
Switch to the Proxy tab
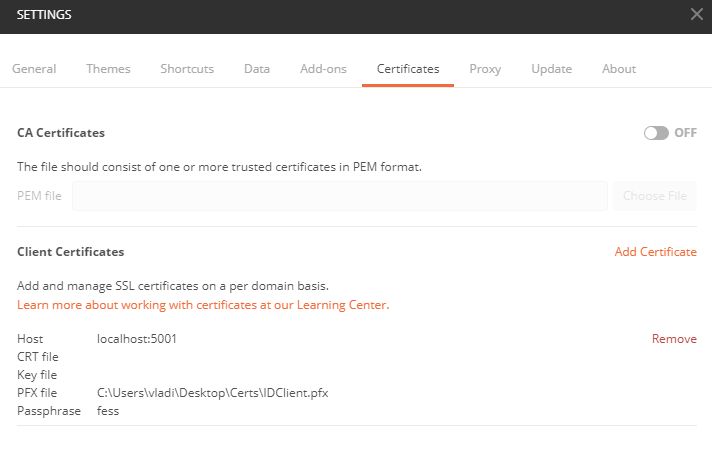pos(485,69)
